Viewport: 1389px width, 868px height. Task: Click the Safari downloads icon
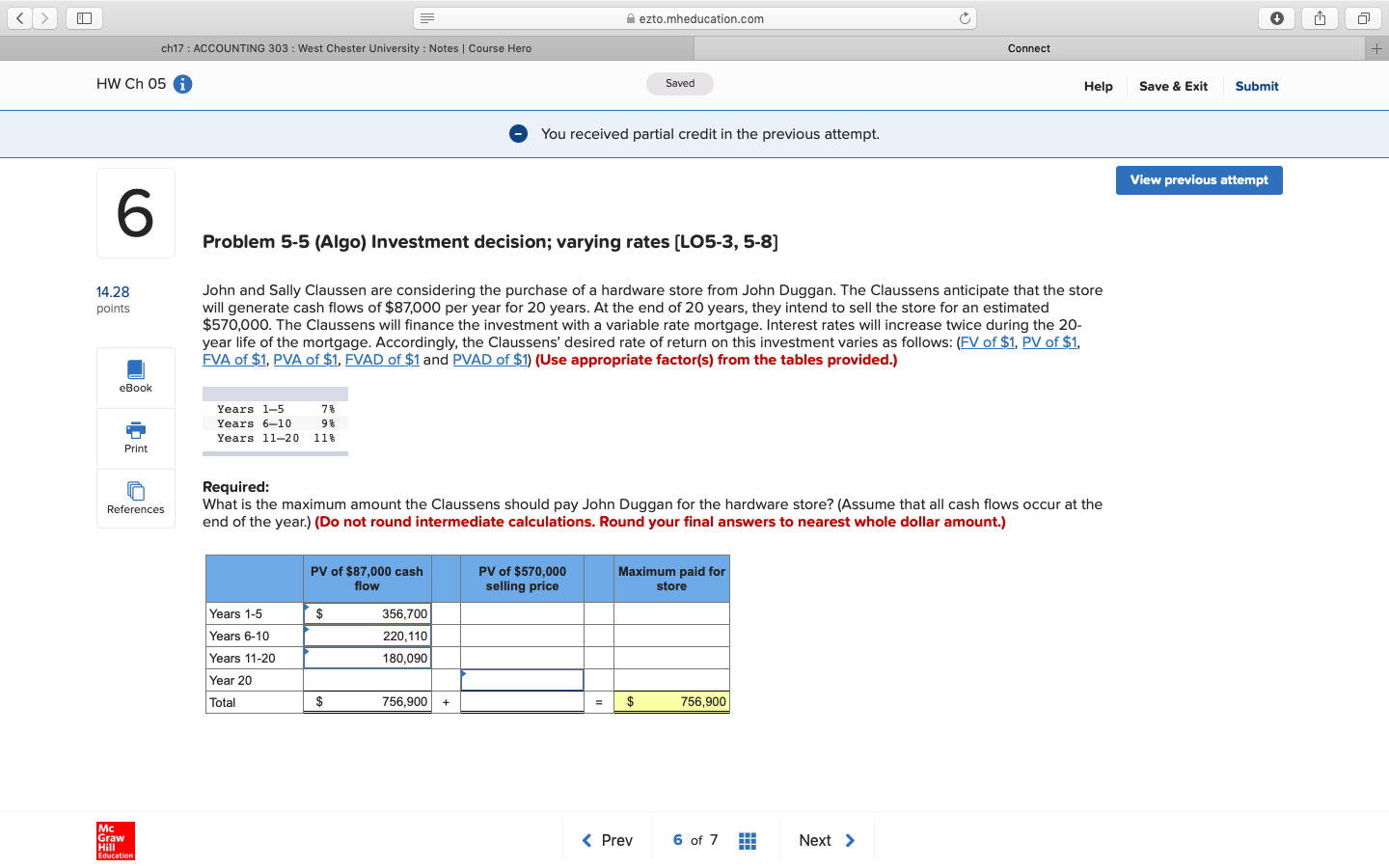coord(1276,17)
